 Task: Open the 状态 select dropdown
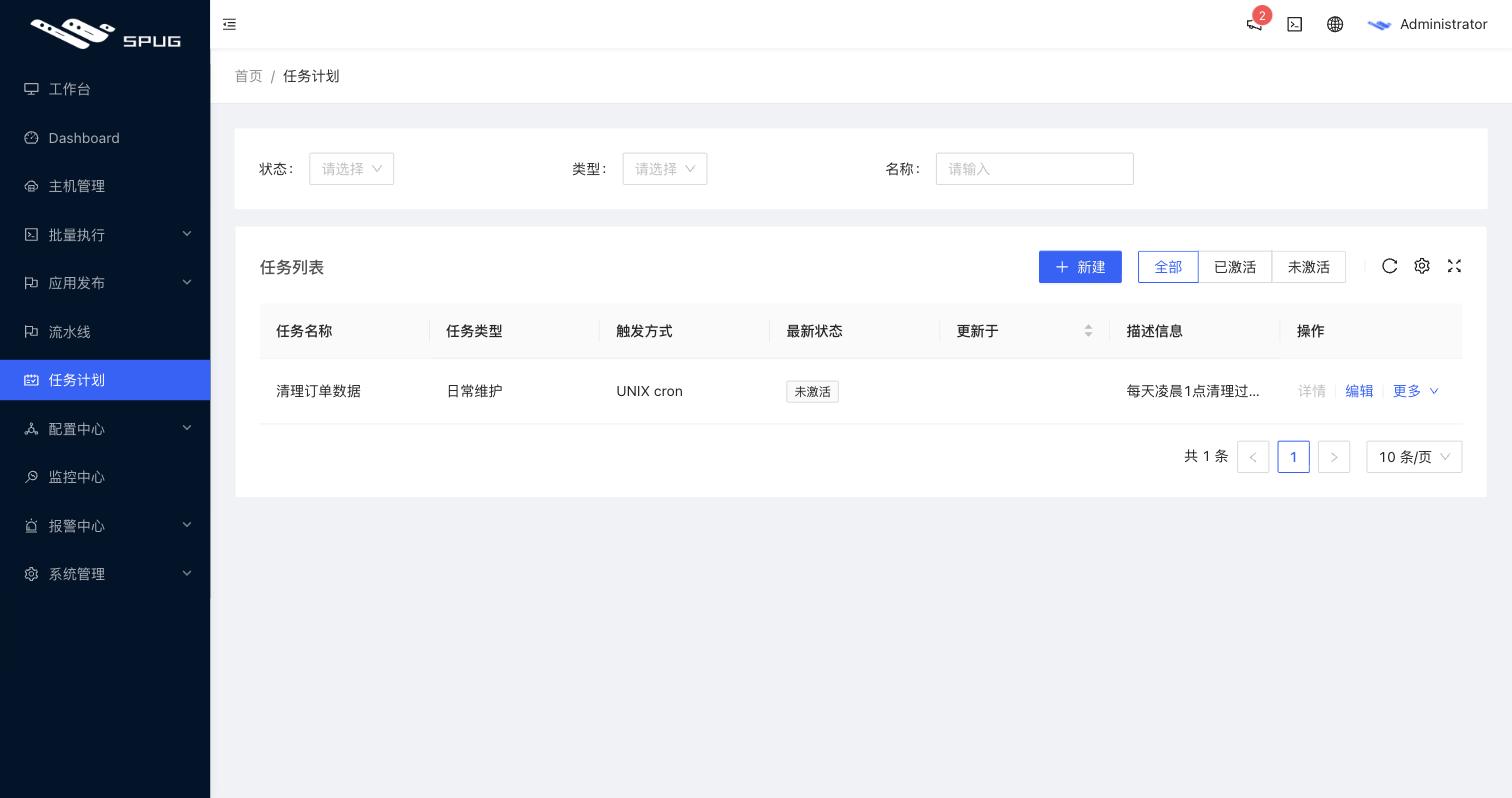click(351, 169)
